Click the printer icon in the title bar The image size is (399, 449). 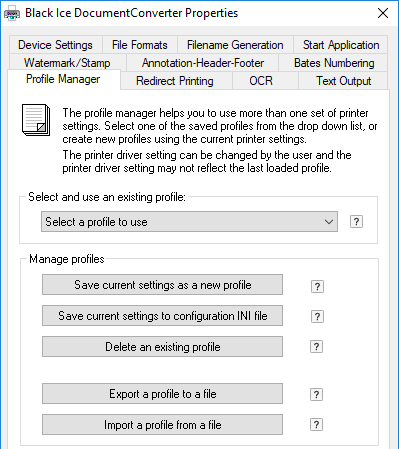tap(12, 14)
